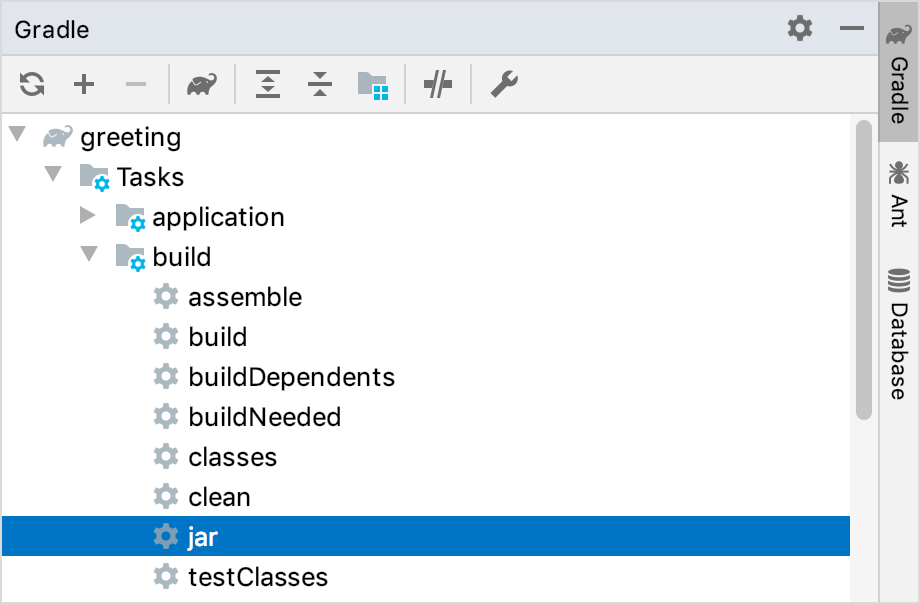Image resolution: width=920 pixels, height=604 pixels.
Task: Click the greeting project elephant icon
Action: pos(58,137)
